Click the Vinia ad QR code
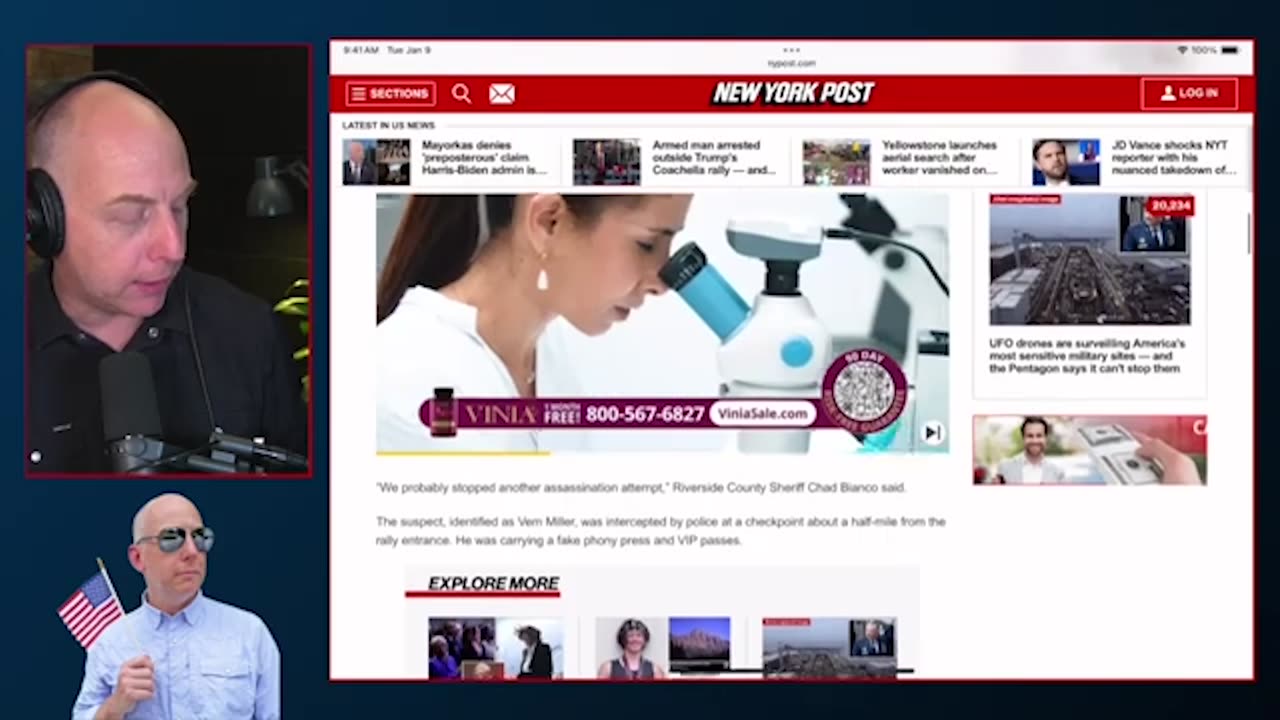The image size is (1280, 720). 864,391
